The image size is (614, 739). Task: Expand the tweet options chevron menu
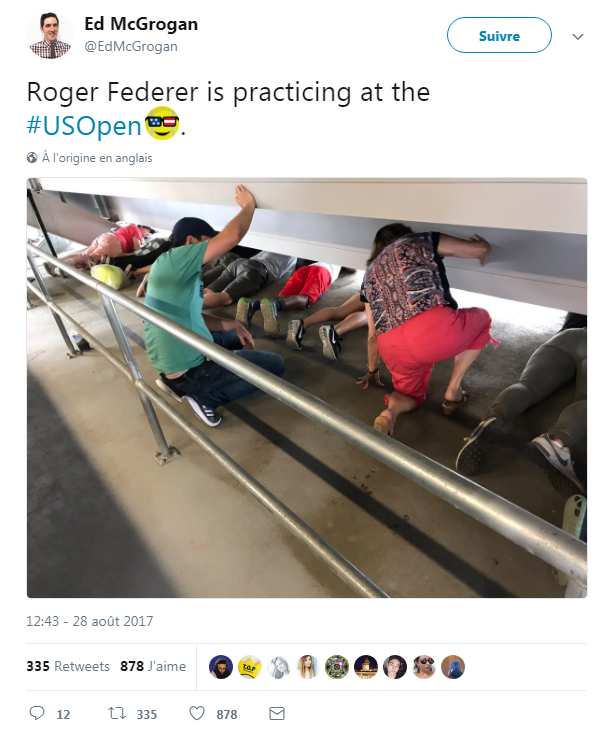(578, 36)
